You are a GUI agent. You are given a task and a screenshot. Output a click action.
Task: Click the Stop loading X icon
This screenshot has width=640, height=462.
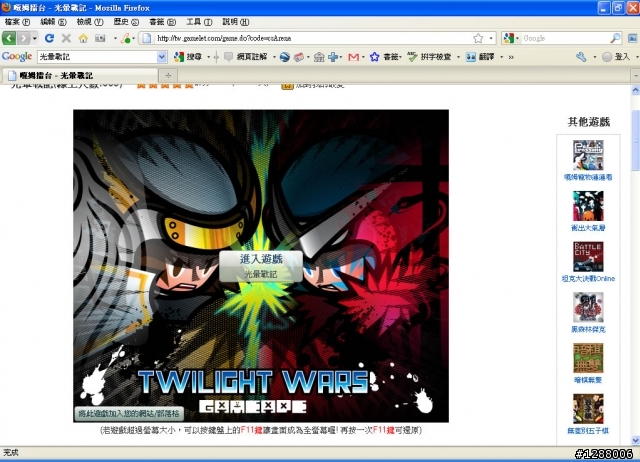66,38
